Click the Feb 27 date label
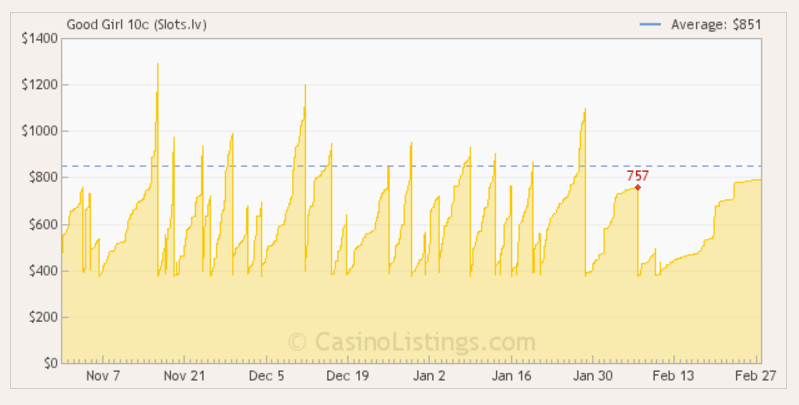The width and height of the screenshot is (799, 405). click(755, 376)
